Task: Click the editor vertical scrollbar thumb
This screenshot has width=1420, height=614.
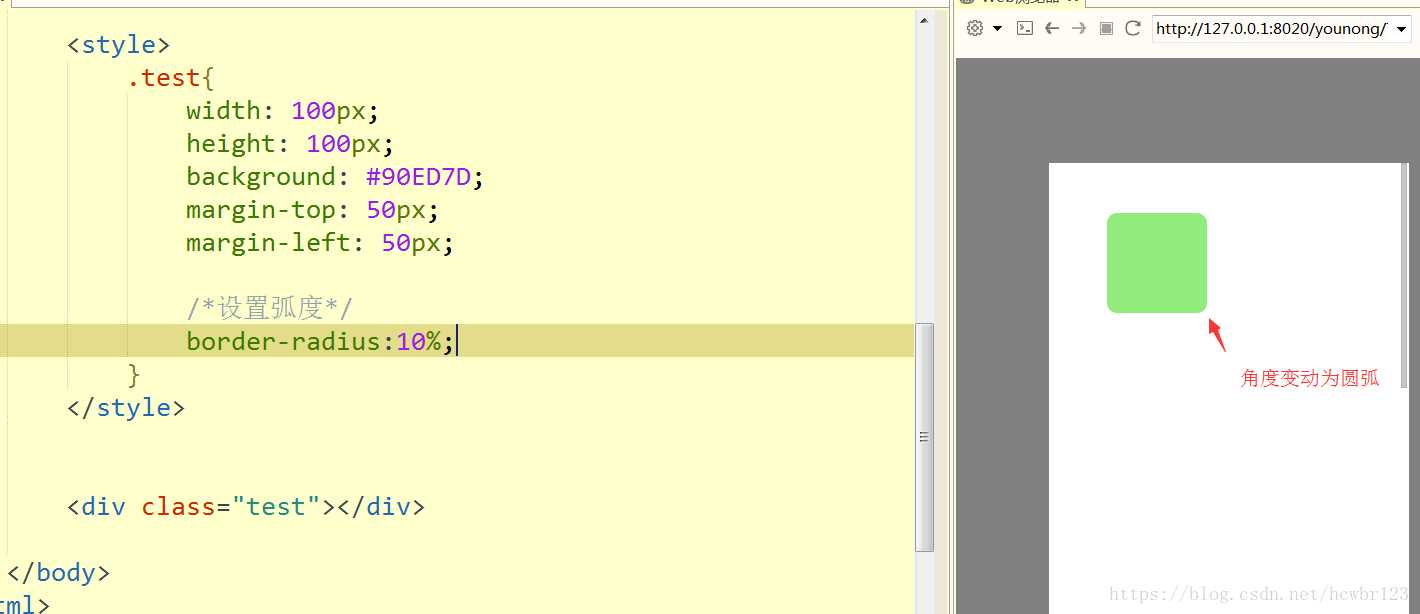Action: [x=924, y=437]
